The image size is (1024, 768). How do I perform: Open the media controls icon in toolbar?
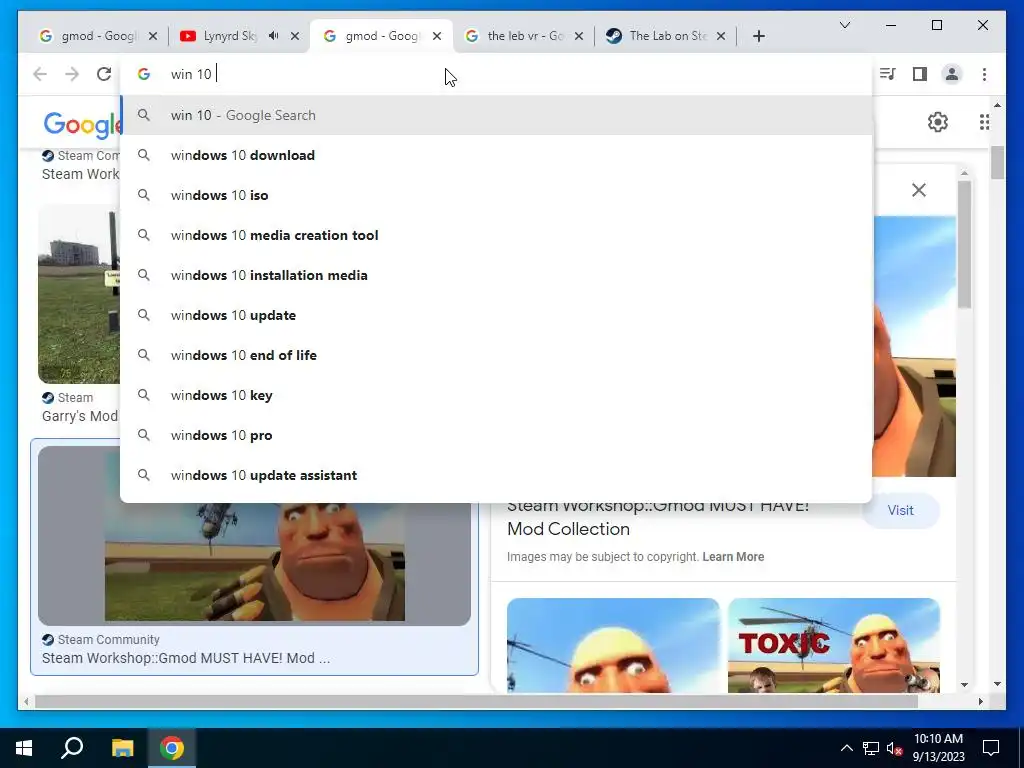888,74
